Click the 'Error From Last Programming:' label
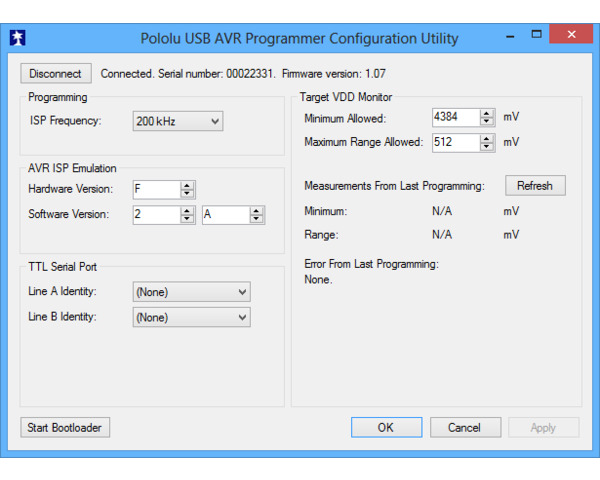This screenshot has width=600, height=480. pos(371,264)
